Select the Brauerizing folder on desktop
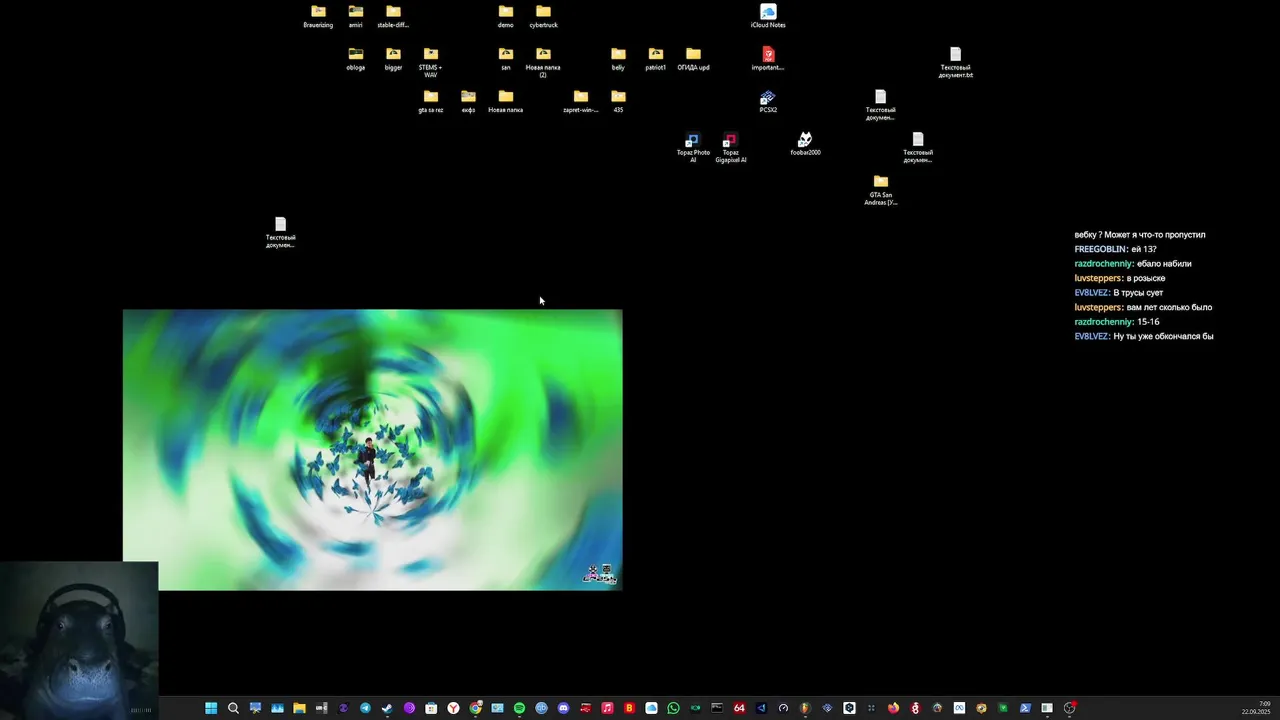This screenshot has height=720, width=1280. [318, 17]
